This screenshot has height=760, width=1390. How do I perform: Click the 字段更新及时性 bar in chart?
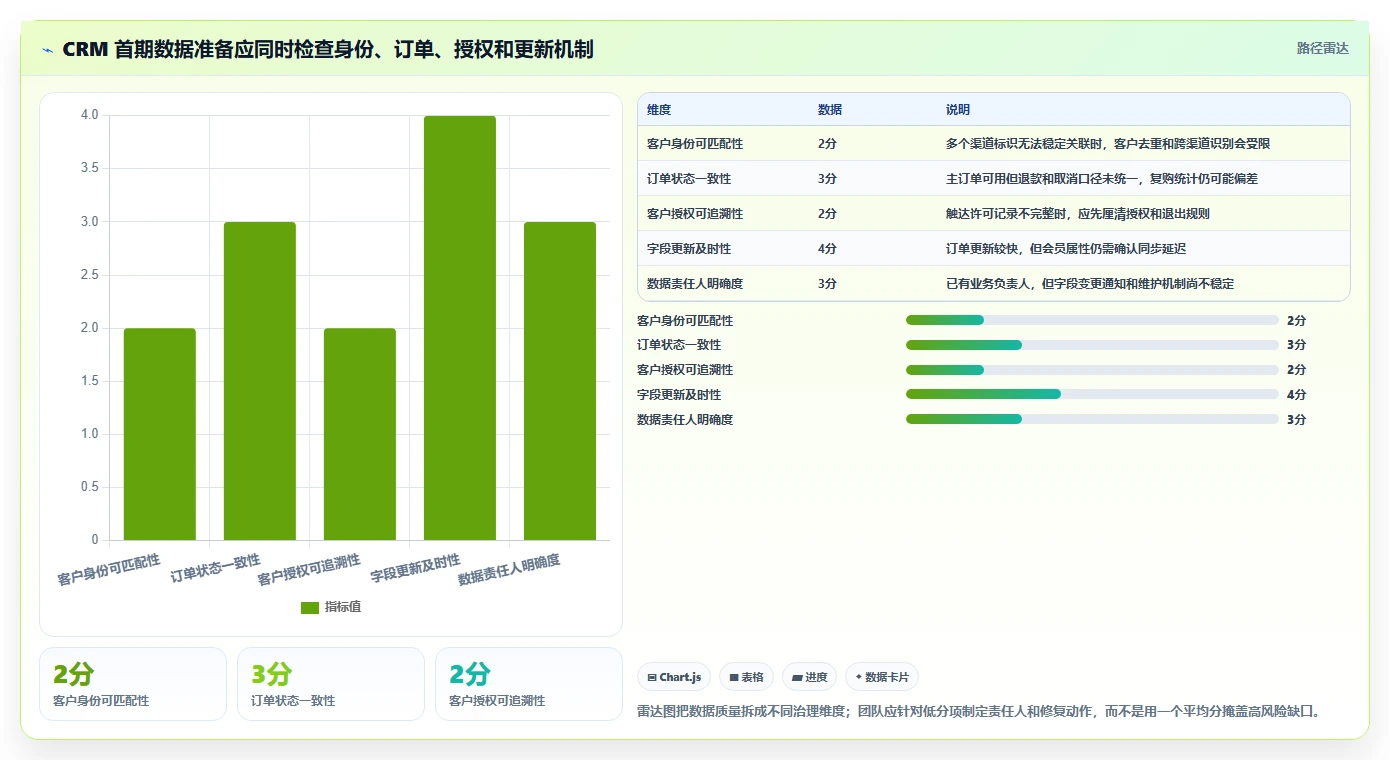[460, 328]
